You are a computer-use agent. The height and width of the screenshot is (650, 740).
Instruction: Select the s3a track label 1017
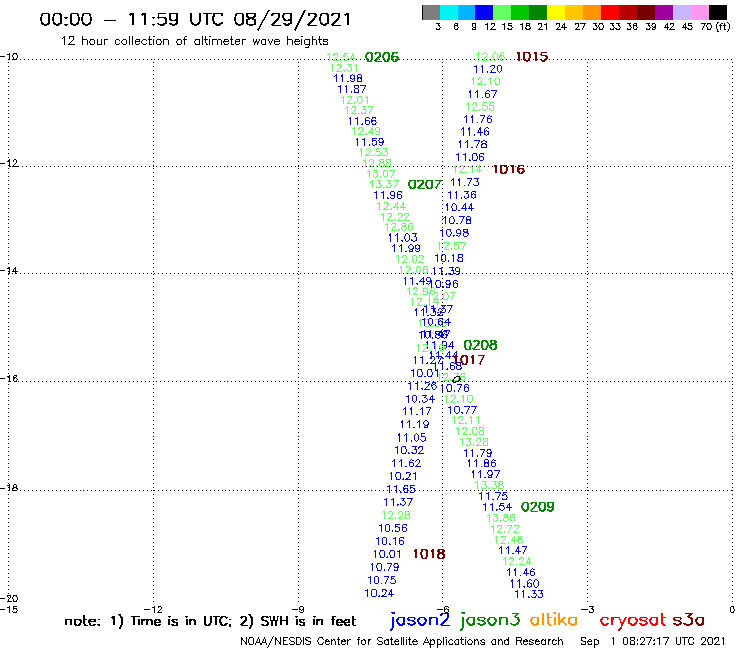469,360
